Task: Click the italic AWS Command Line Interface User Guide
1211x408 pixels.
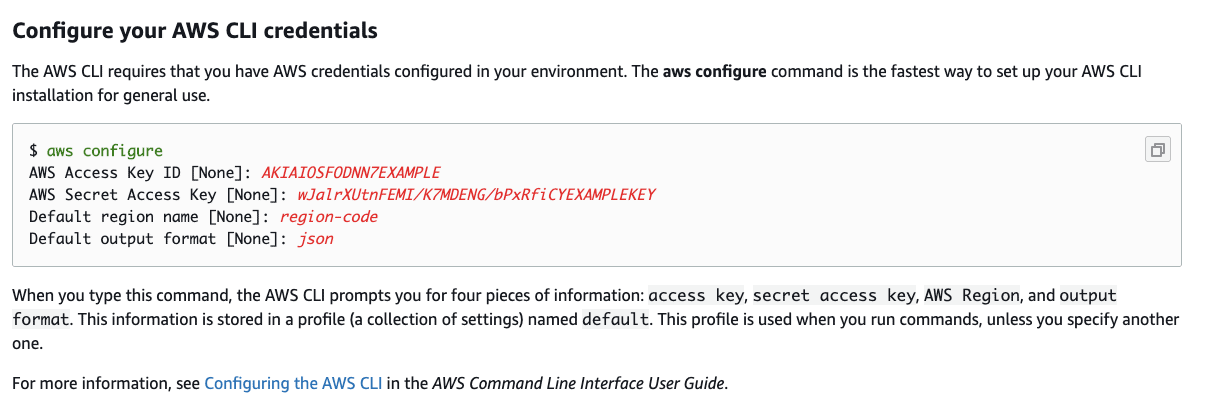Action: (x=579, y=383)
